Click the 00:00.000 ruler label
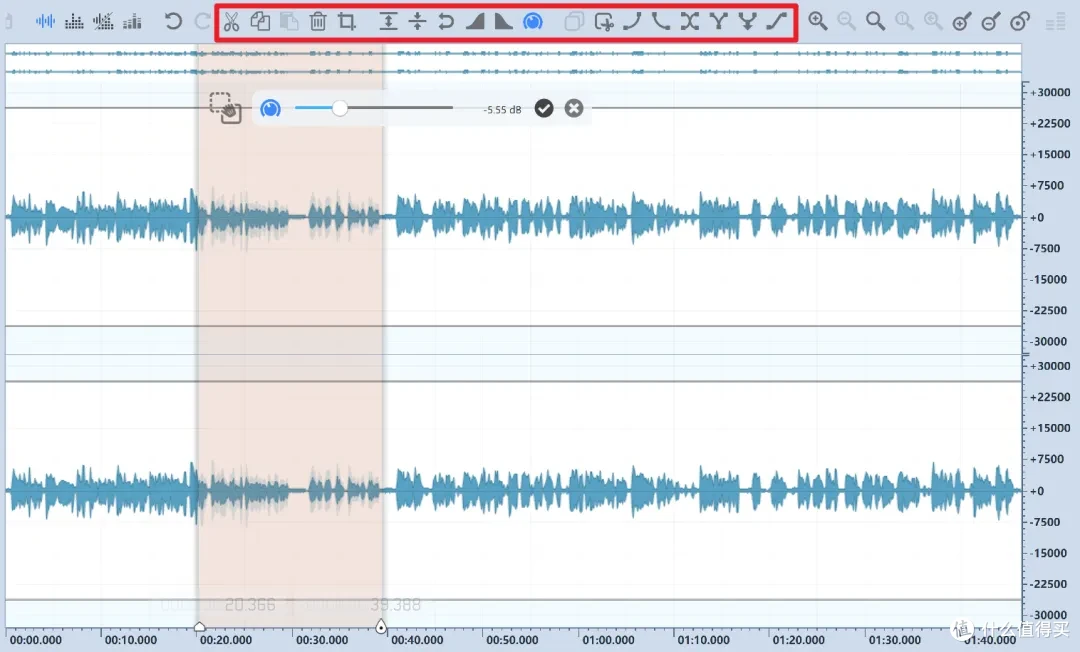Viewport: 1080px width, 652px height. tap(36, 640)
